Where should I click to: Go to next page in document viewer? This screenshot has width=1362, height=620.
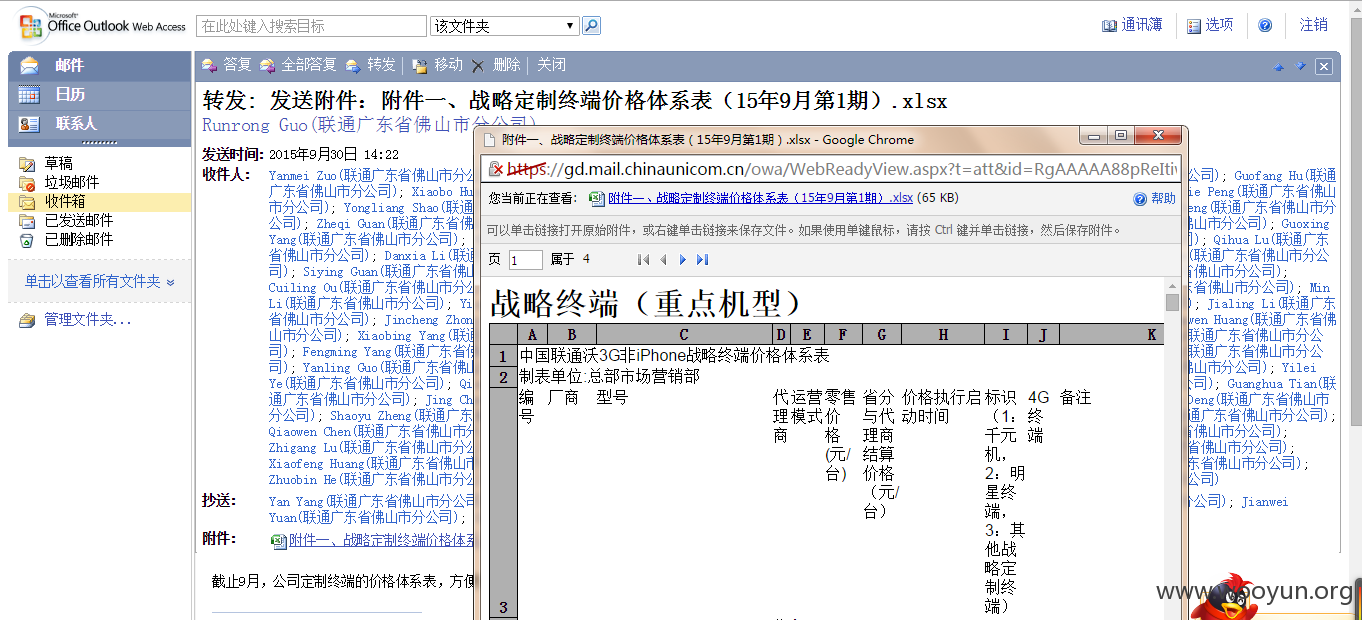coord(682,260)
